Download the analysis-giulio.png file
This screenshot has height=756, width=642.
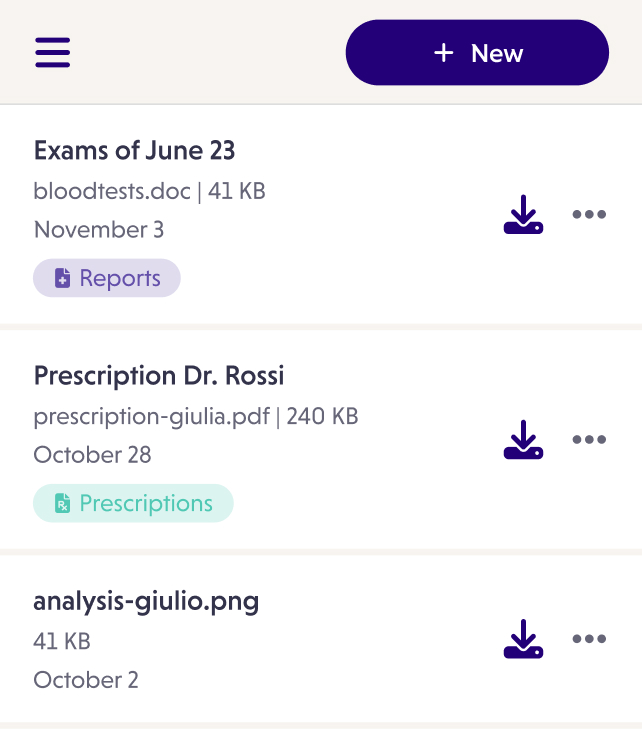pos(523,640)
